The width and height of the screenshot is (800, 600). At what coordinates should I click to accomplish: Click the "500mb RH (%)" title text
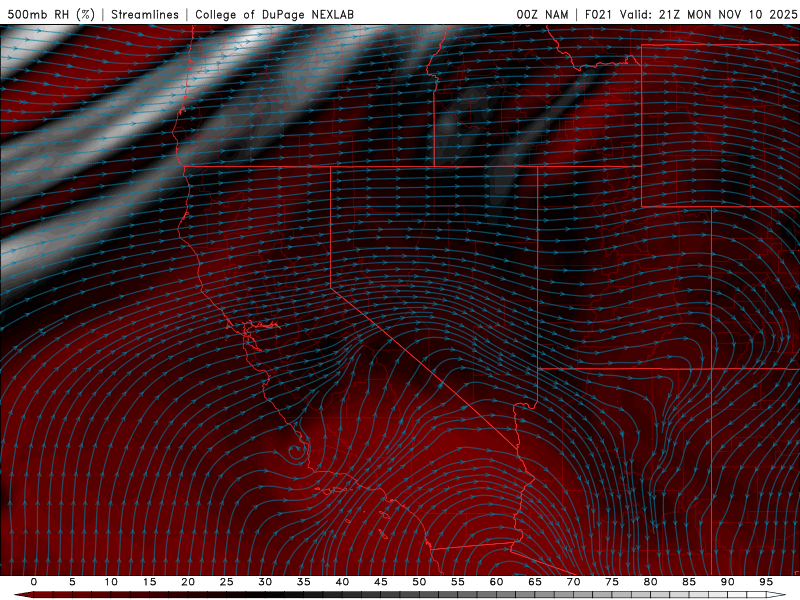[x=51, y=14]
